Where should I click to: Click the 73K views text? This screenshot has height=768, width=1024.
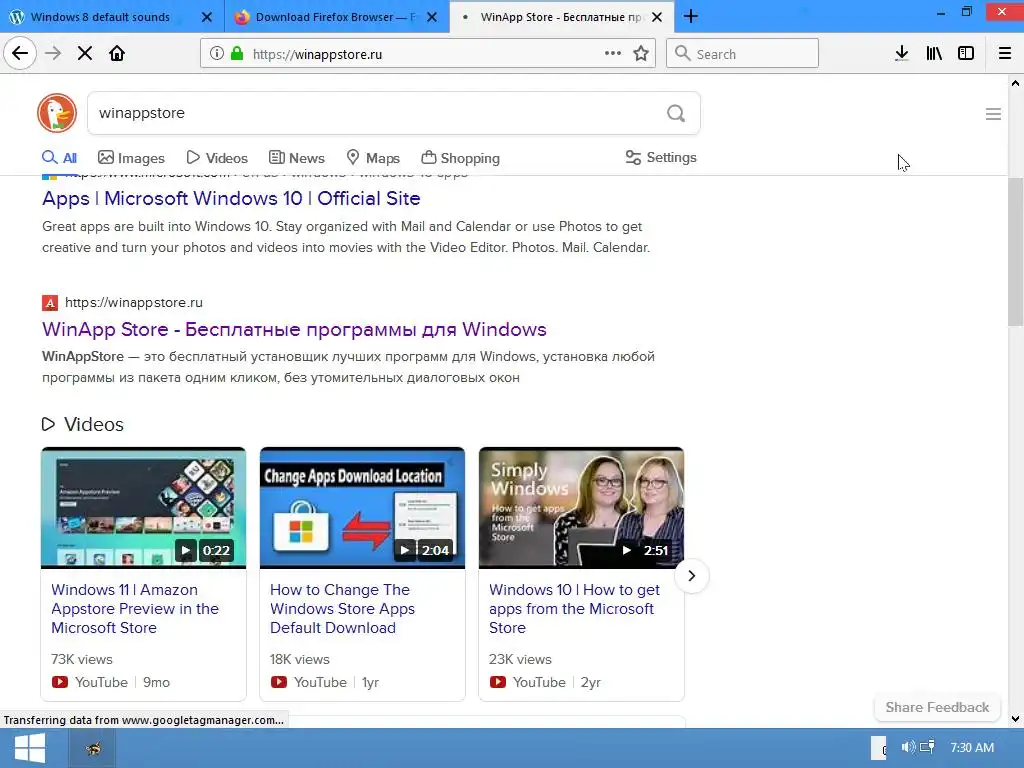pos(82,660)
